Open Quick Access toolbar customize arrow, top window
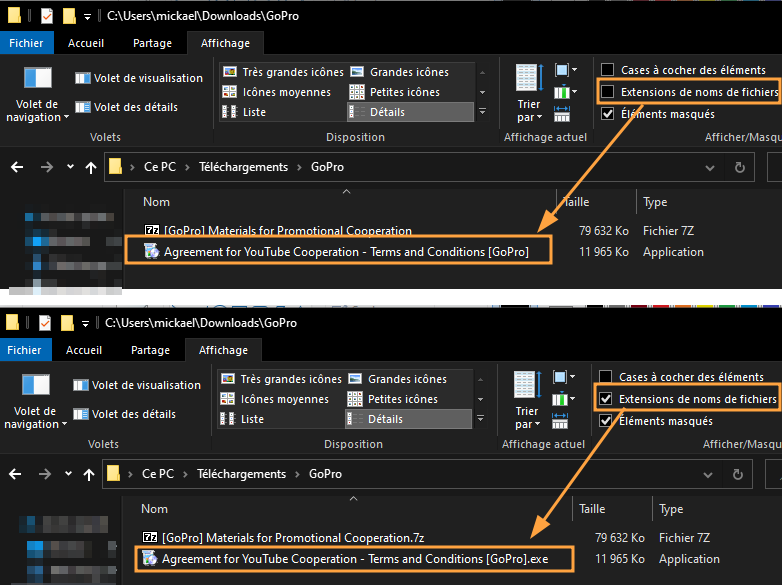 87,17
